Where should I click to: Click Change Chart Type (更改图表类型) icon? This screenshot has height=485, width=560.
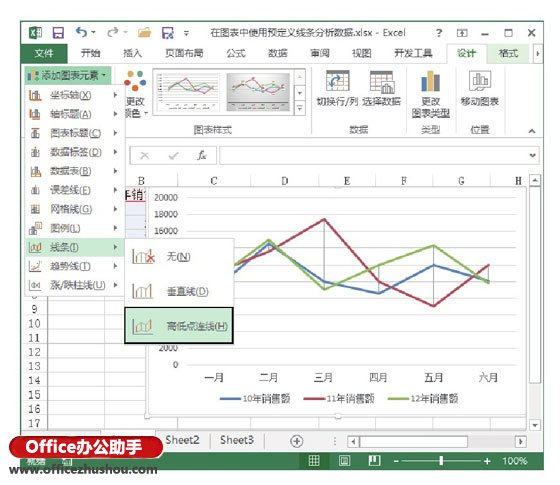[430, 81]
